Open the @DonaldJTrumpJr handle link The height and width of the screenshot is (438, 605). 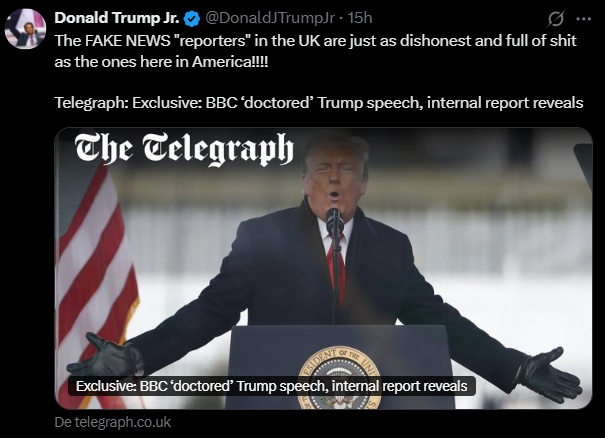pyautogui.click(x=269, y=18)
